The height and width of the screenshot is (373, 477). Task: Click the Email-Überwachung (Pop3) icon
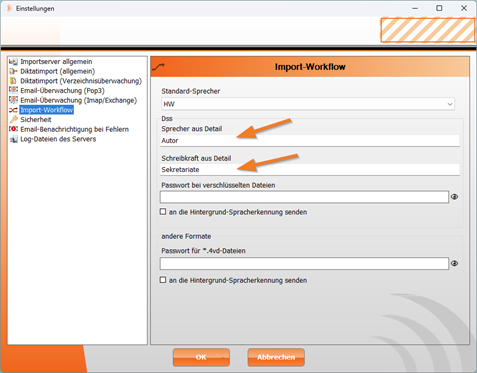tap(13, 90)
